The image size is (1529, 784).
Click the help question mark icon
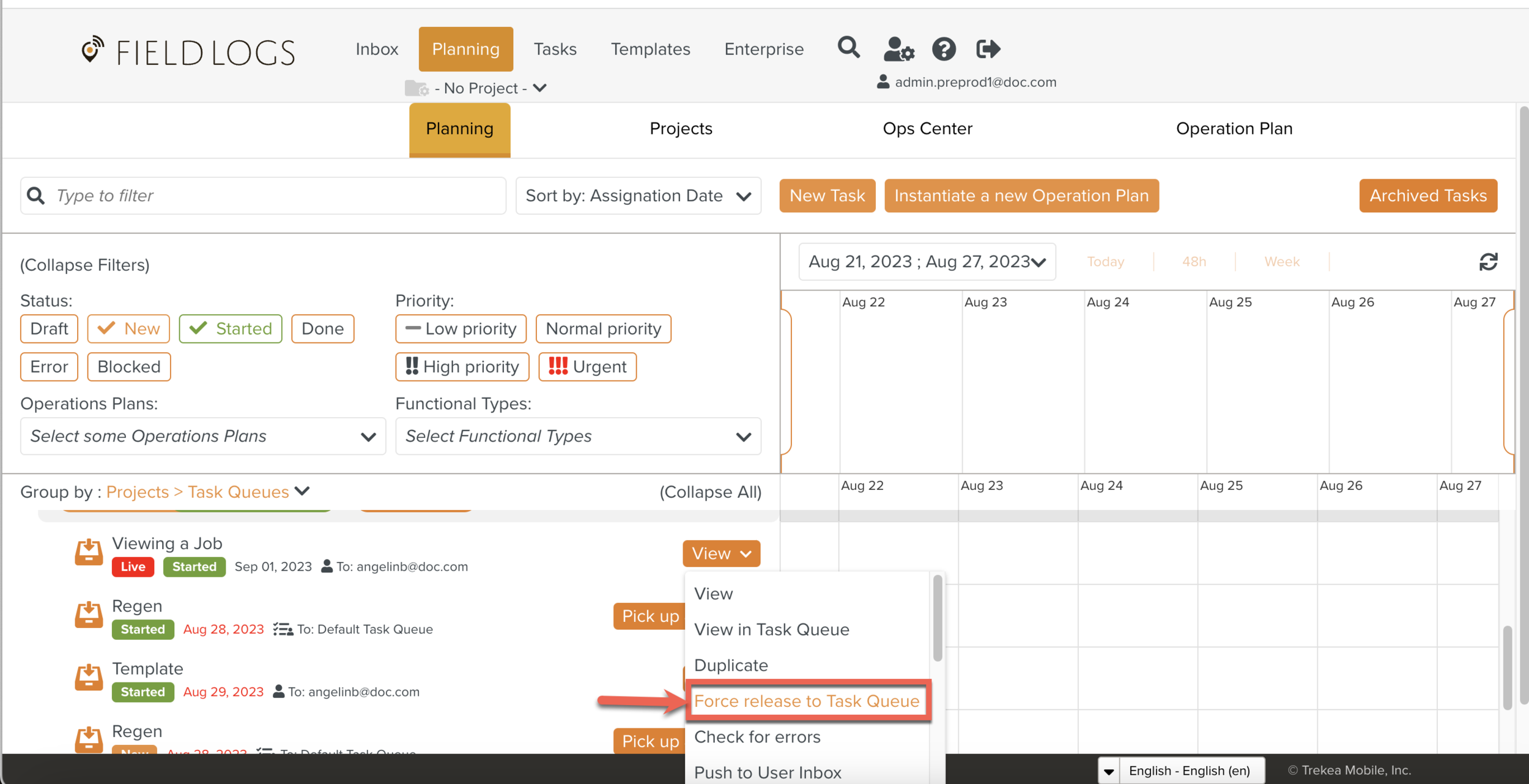coord(943,49)
